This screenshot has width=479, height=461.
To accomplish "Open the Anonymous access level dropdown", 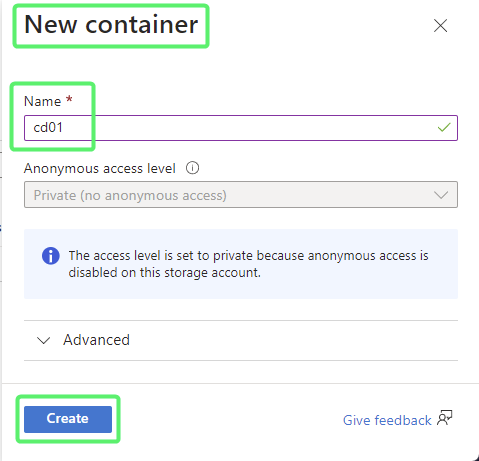I will pos(241,195).
